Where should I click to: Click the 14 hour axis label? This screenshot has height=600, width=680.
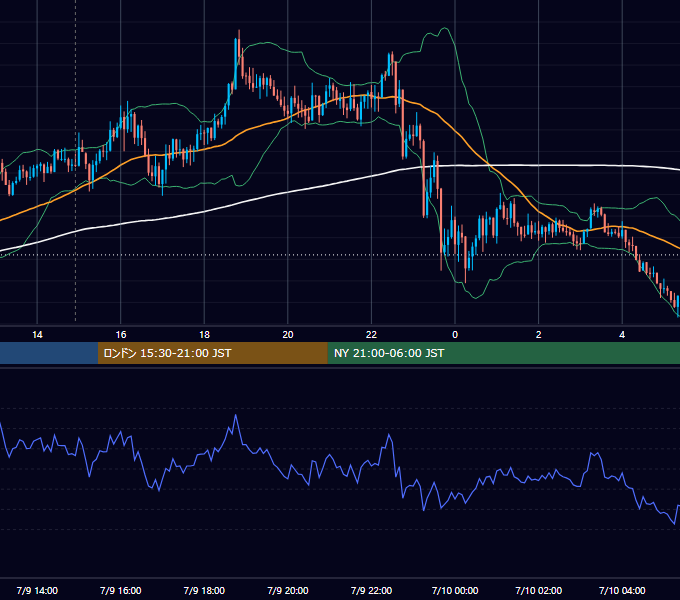click(x=37, y=335)
